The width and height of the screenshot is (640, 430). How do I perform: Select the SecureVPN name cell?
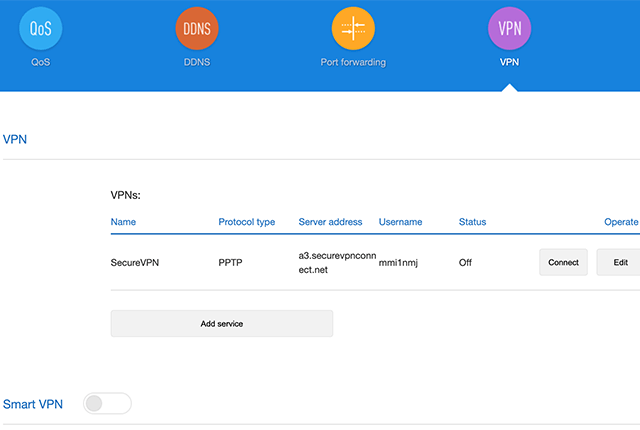(135, 263)
